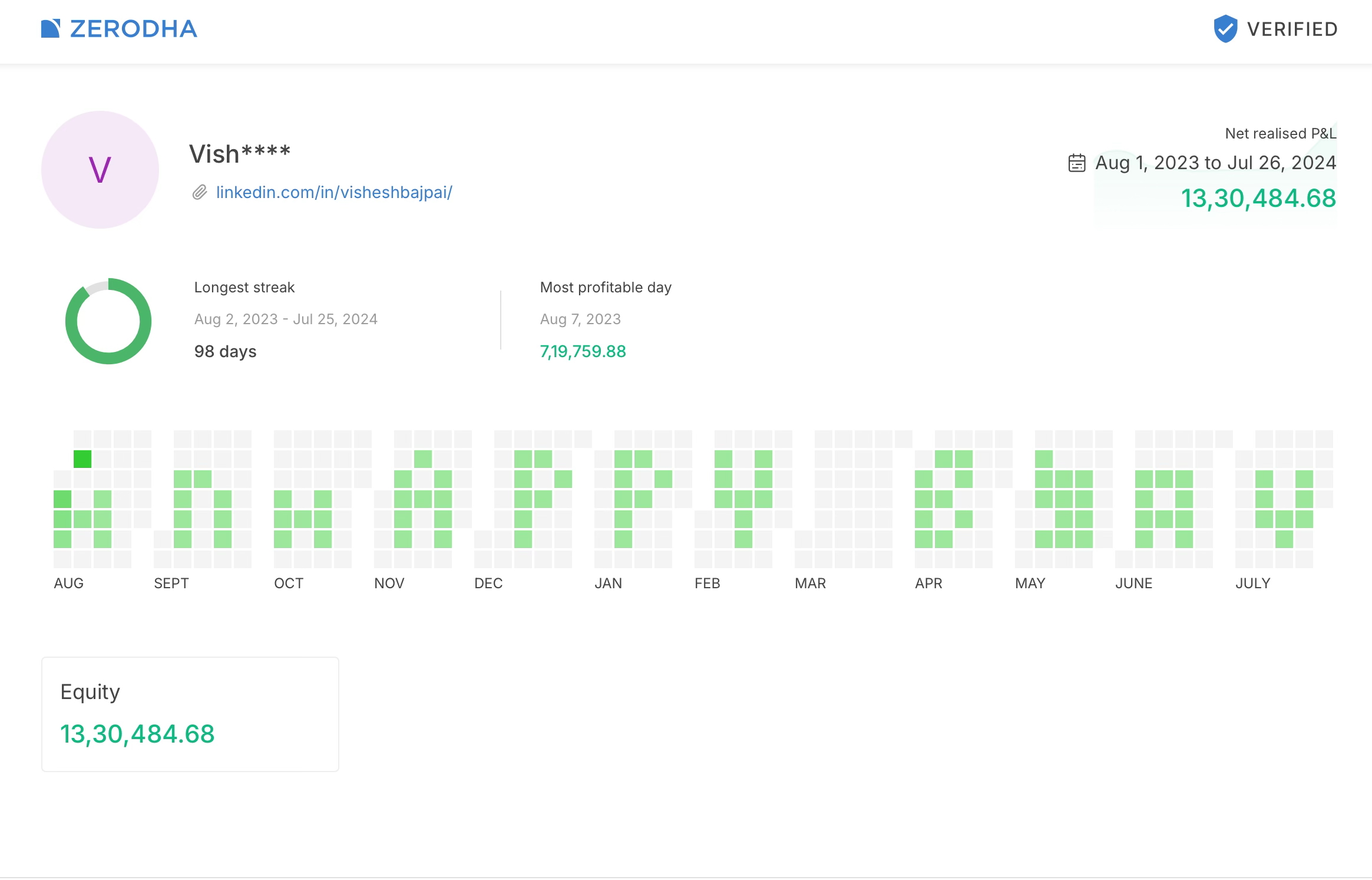Click the AUG month label
Image resolution: width=1372 pixels, height=880 pixels.
point(69,584)
